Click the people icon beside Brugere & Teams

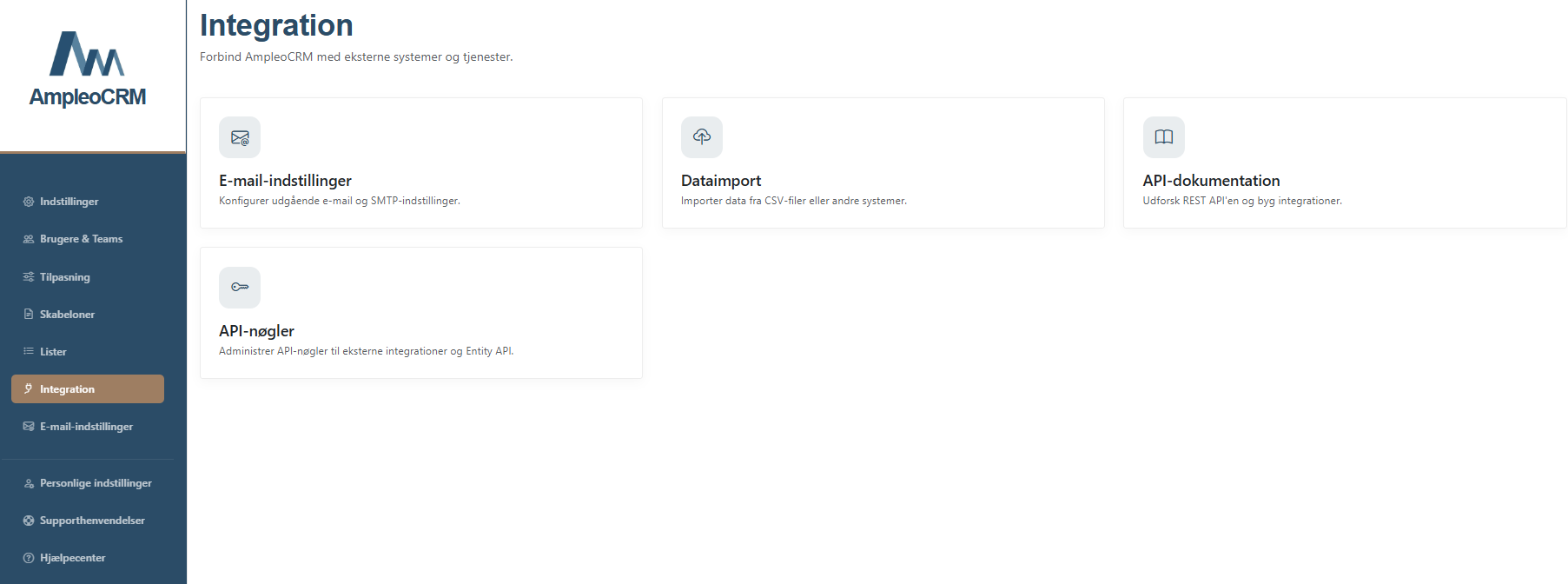tap(29, 239)
